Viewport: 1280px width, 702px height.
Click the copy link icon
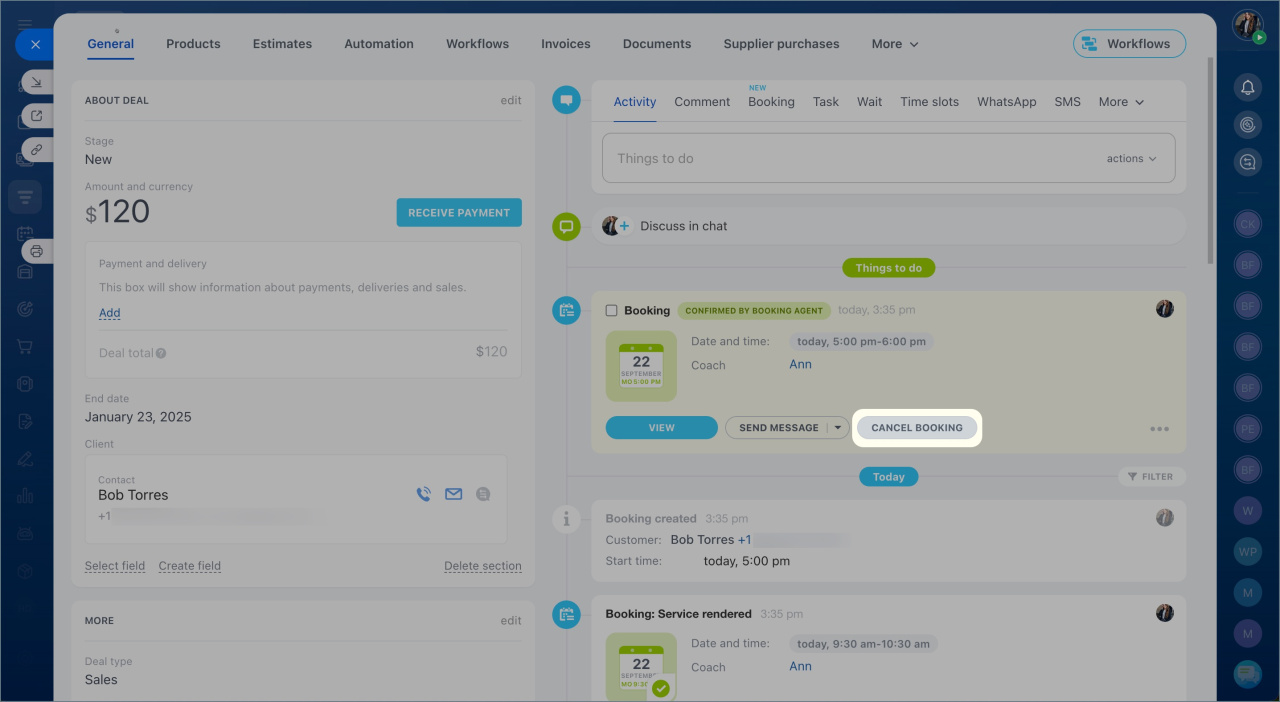click(x=37, y=149)
